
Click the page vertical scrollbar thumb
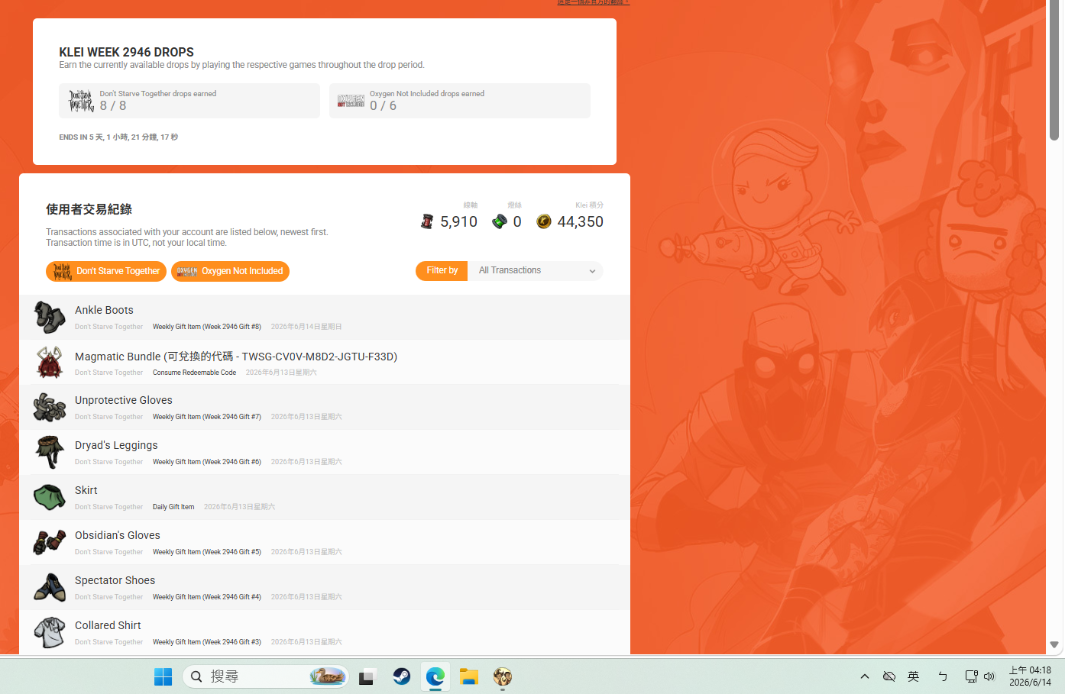pyautogui.click(x=1054, y=70)
